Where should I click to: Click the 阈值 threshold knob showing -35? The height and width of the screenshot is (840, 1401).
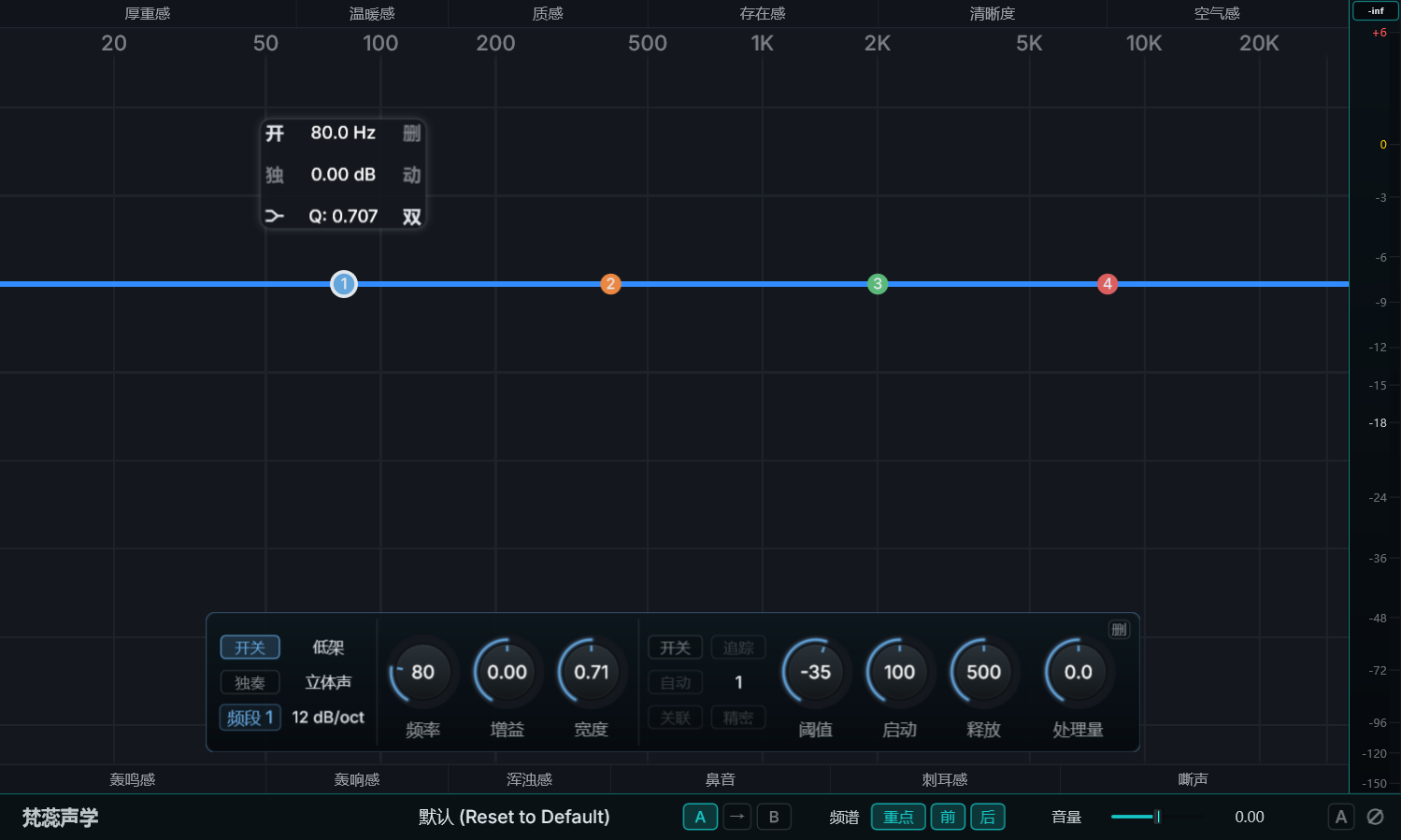coord(816,672)
